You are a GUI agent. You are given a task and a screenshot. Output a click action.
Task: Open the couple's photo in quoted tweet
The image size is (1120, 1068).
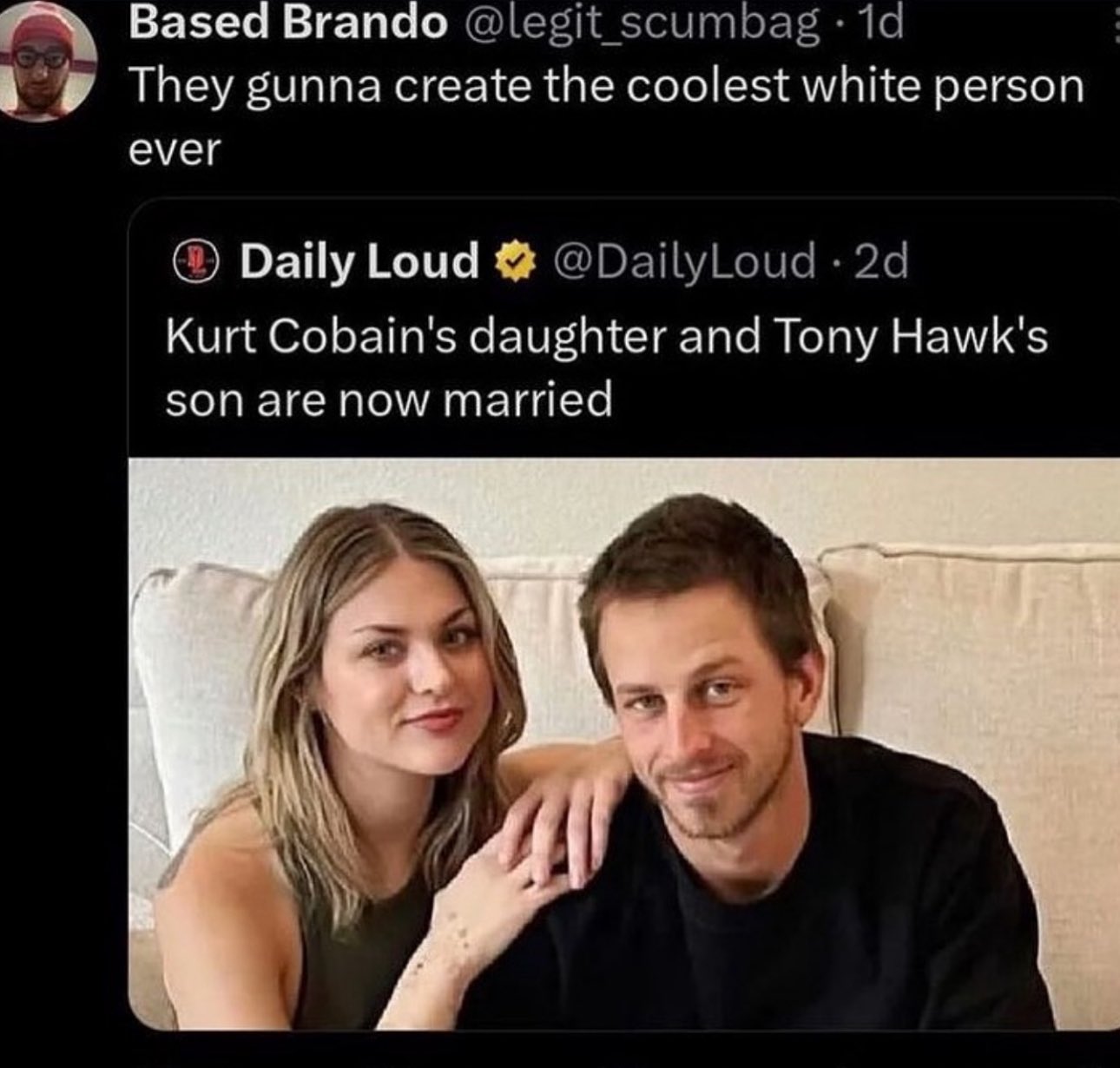pos(624,743)
